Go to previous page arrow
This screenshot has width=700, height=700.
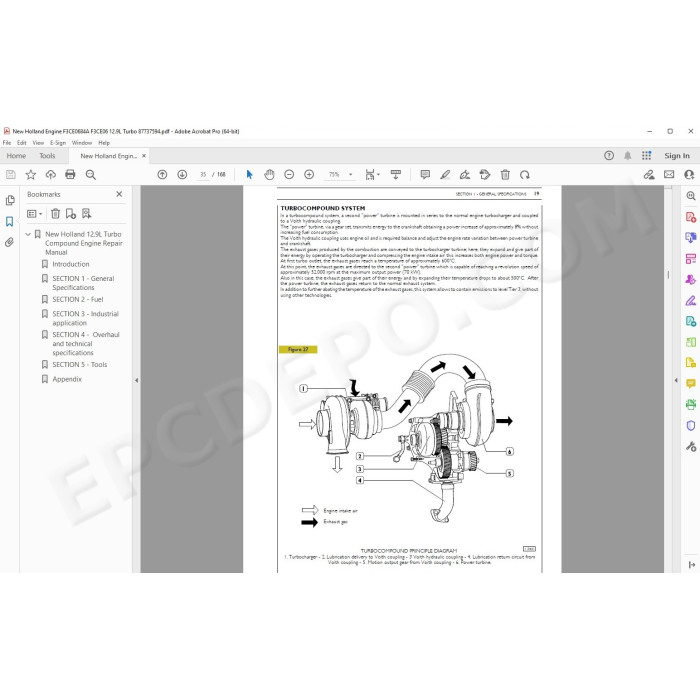[162, 175]
